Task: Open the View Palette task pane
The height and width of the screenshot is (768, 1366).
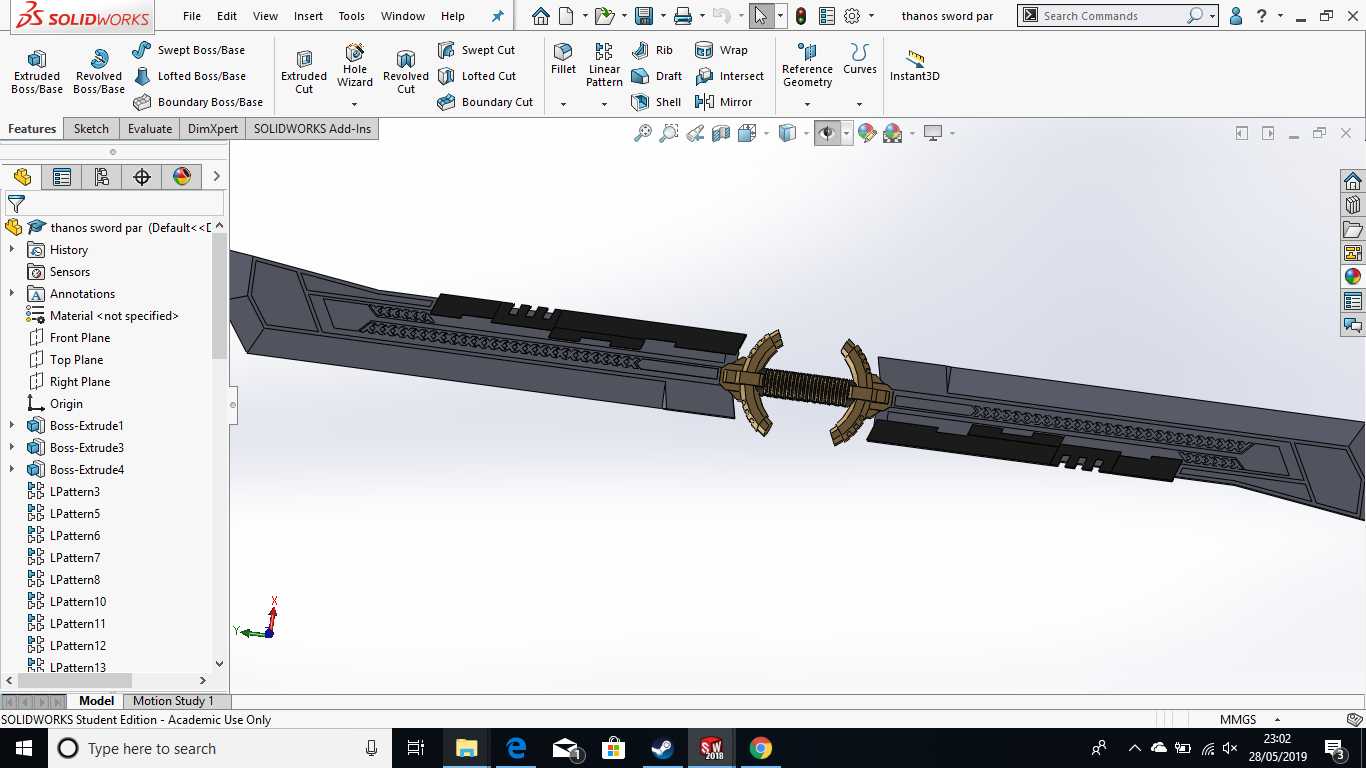Action: tap(1353, 253)
